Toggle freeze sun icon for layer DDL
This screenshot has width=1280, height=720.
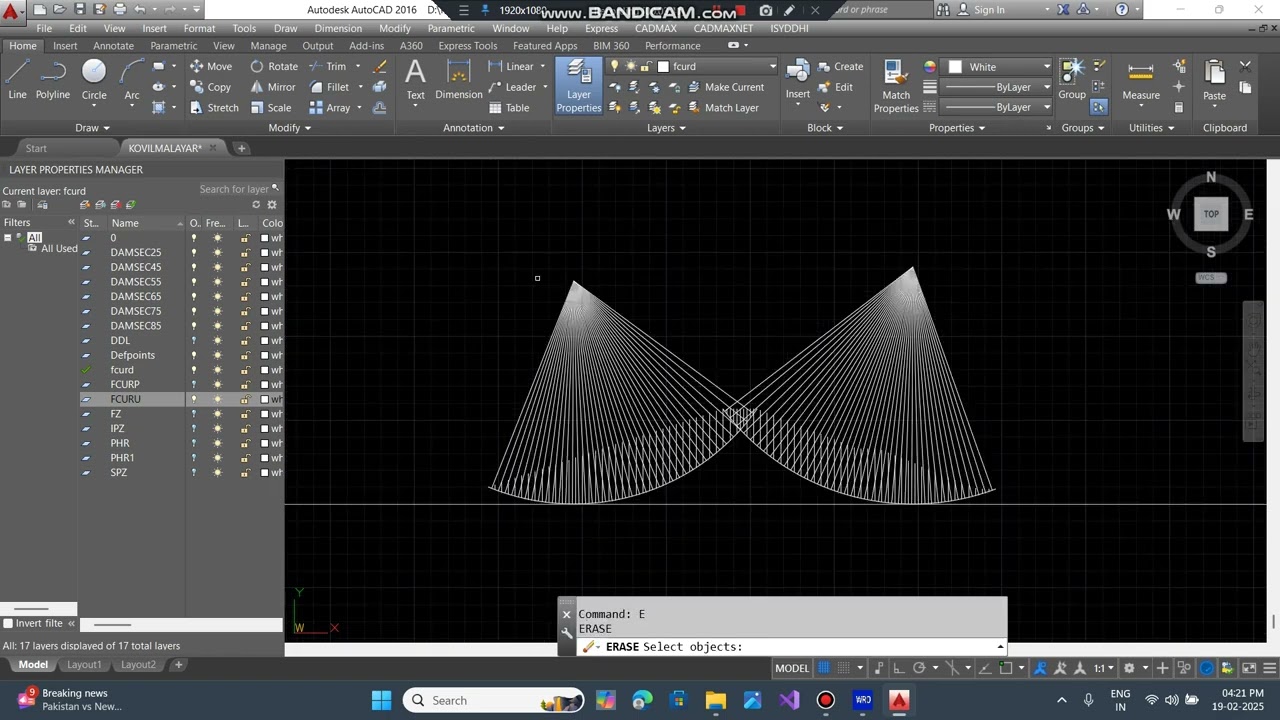click(218, 340)
